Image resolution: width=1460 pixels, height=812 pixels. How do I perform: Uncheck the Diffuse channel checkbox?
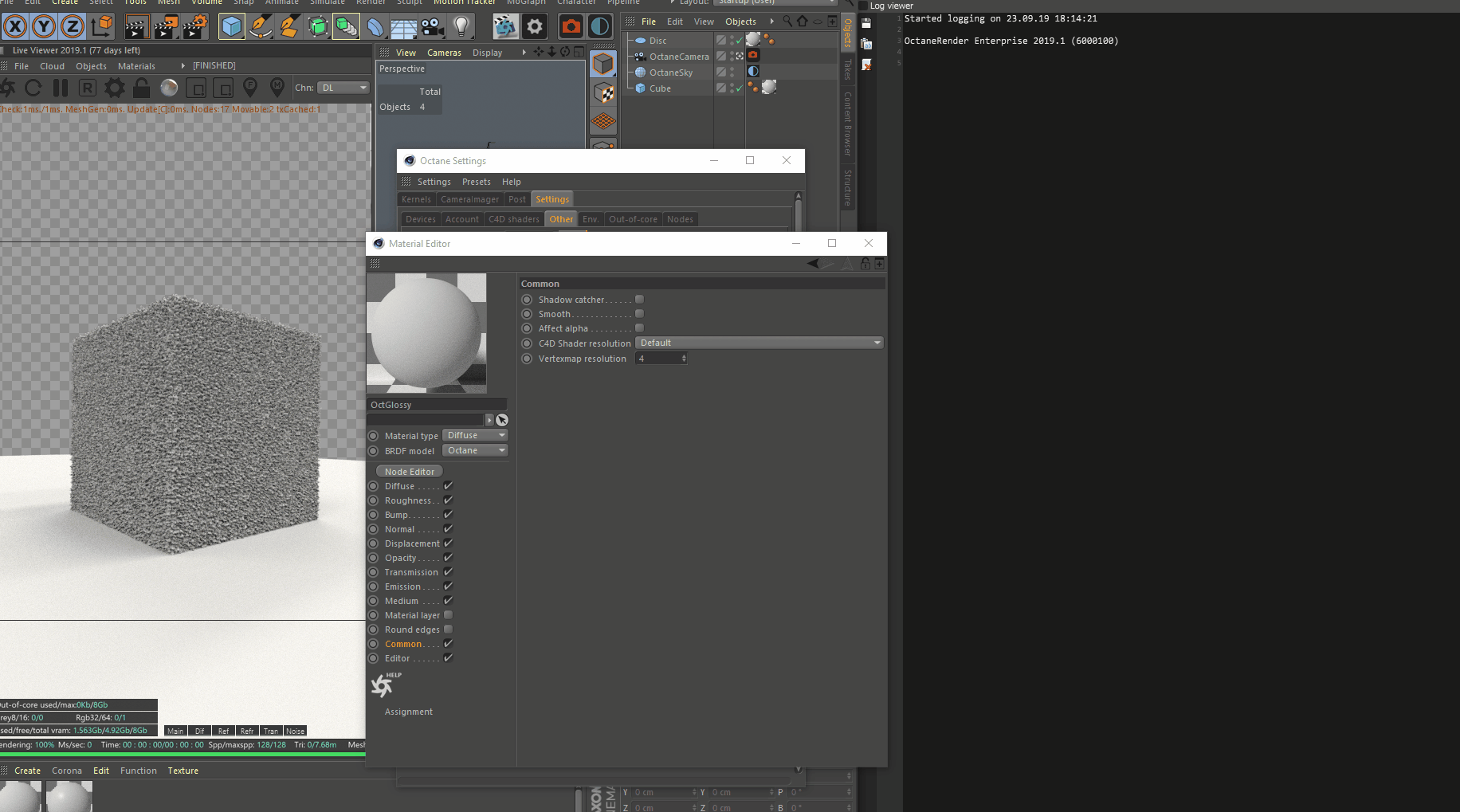(x=448, y=486)
